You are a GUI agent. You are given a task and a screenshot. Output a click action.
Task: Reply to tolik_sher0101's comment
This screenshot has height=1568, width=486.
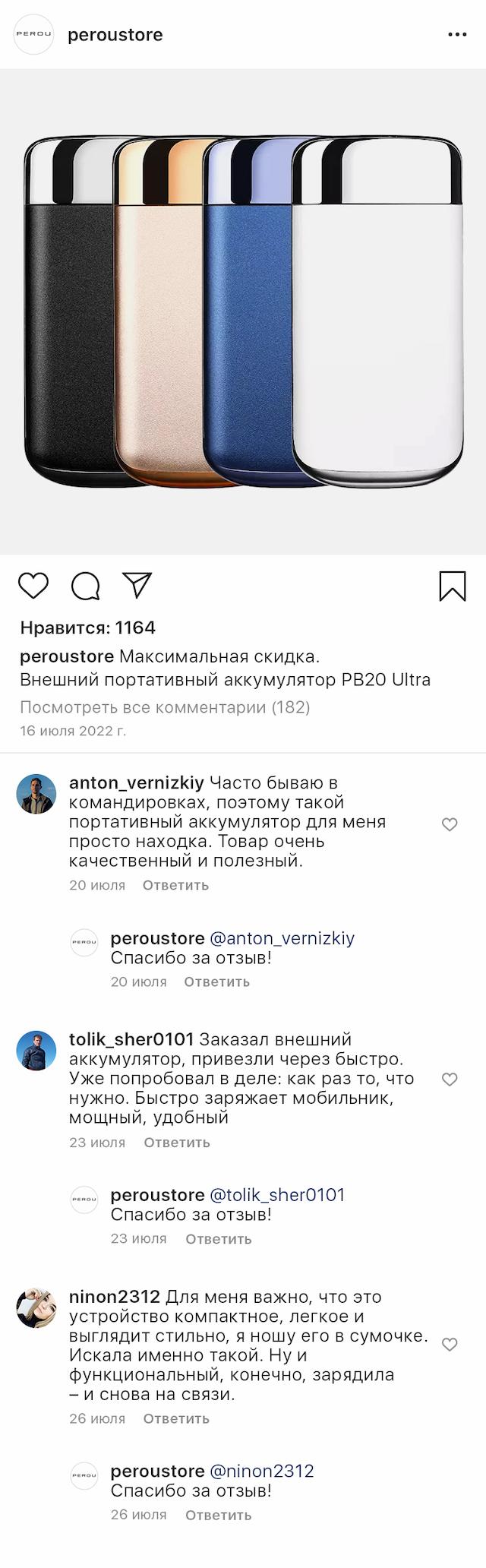pyautogui.click(x=177, y=1143)
